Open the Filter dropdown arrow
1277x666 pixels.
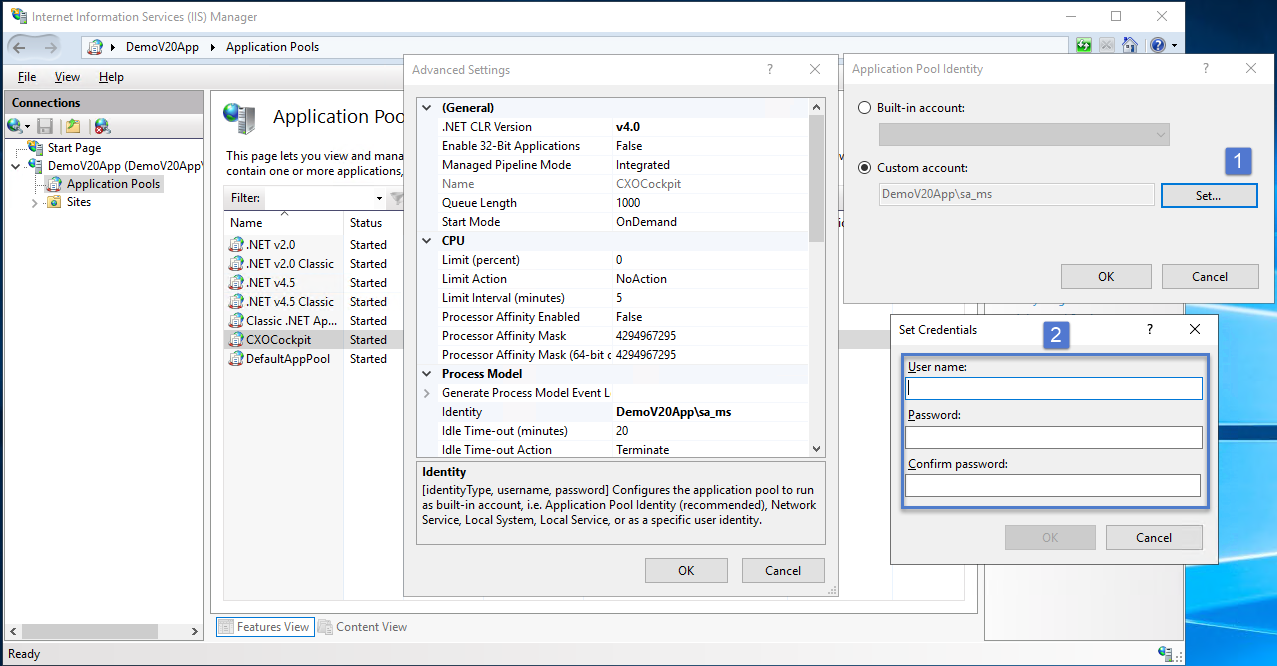tap(379, 198)
